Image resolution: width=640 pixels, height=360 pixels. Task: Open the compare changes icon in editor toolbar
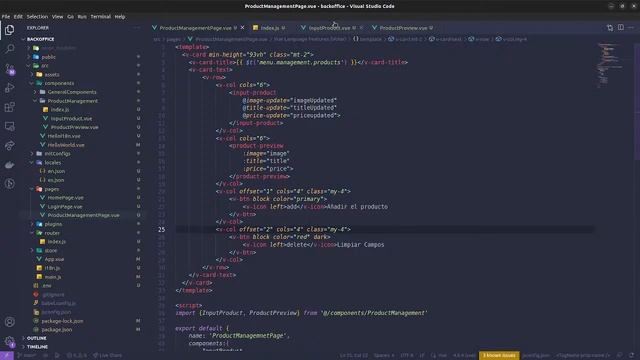(609, 27)
